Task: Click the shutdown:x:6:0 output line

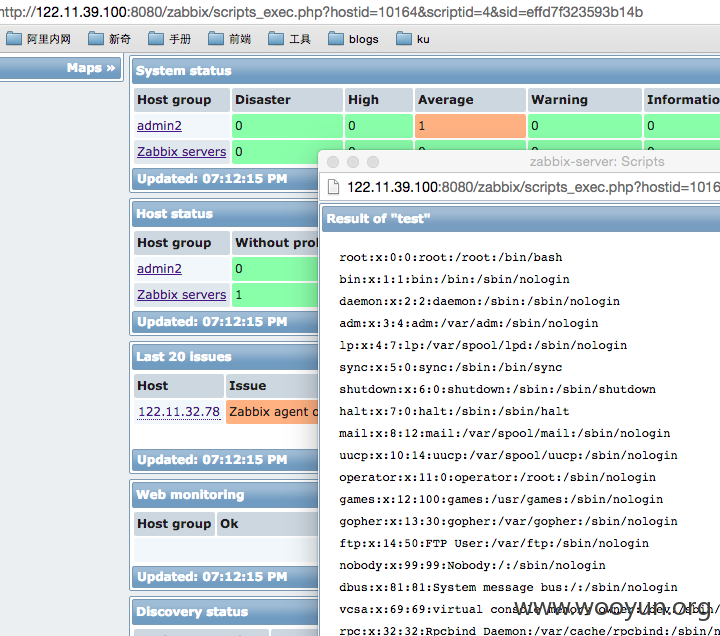Action: point(497,389)
